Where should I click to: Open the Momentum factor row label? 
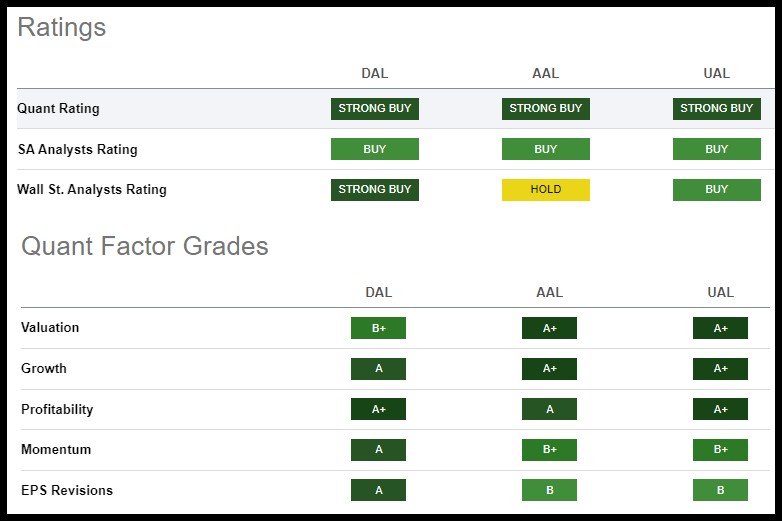point(56,450)
